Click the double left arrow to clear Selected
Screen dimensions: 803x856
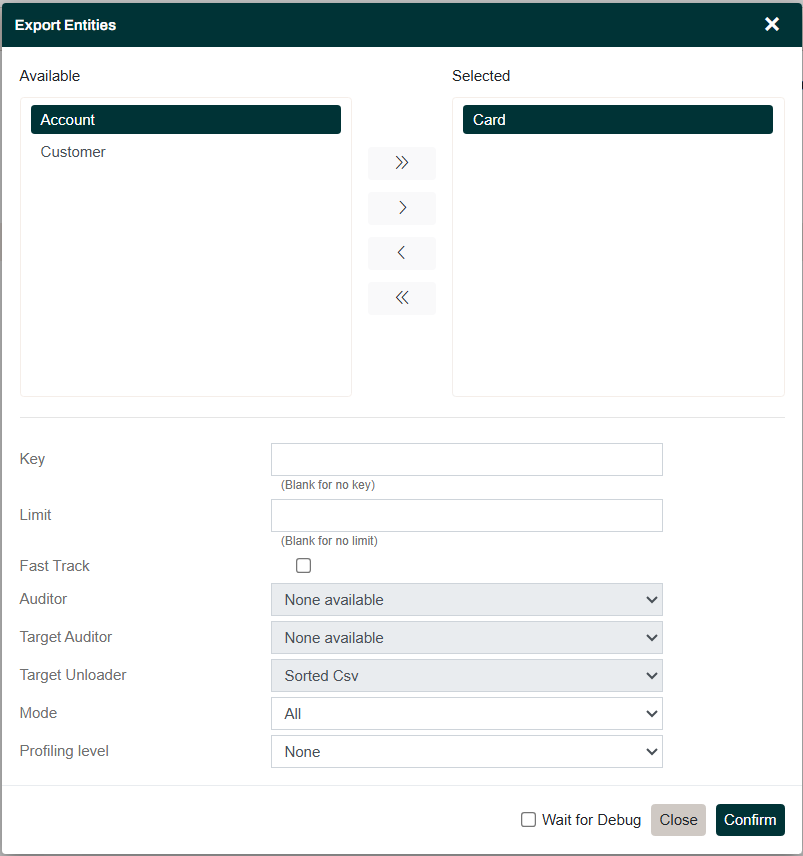[x=401, y=298]
